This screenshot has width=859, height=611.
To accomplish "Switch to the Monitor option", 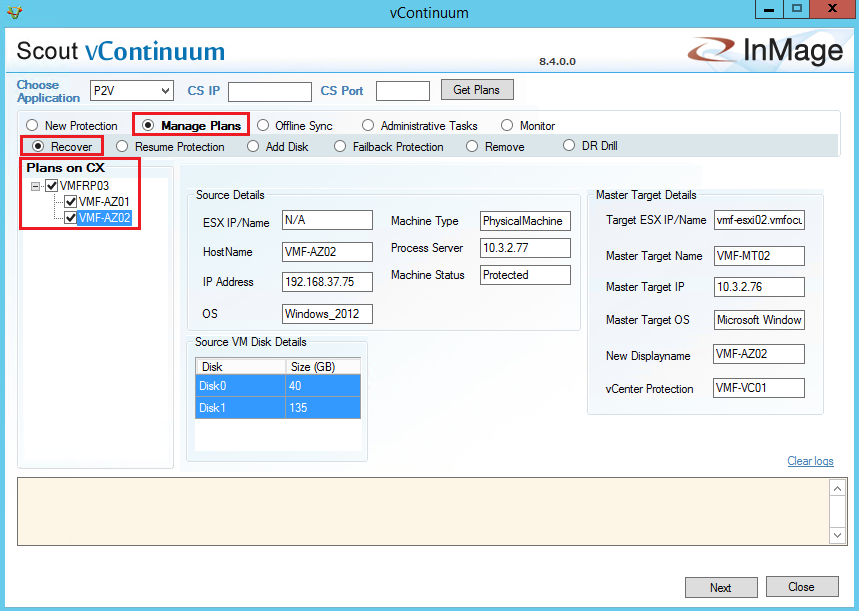I will tap(507, 126).
